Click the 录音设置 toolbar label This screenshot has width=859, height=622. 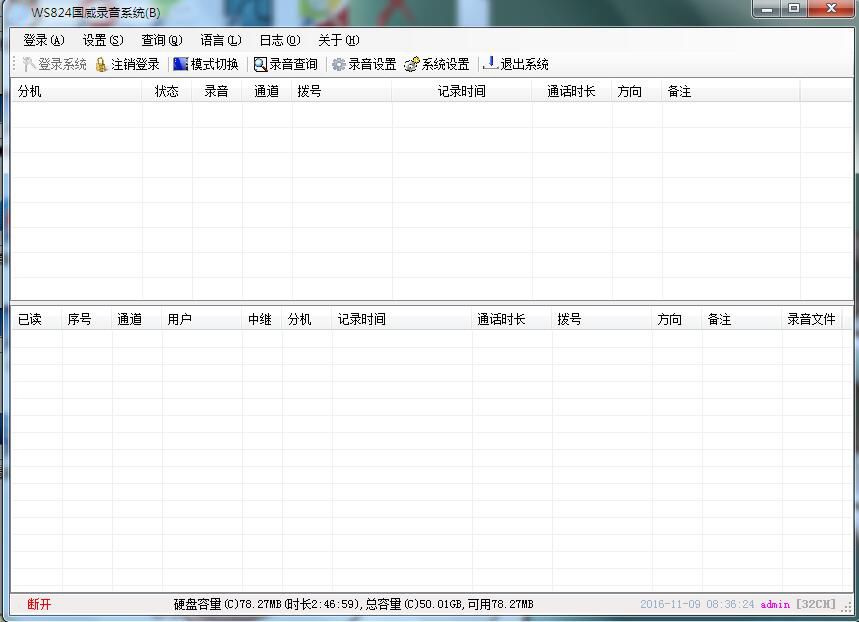(373, 65)
